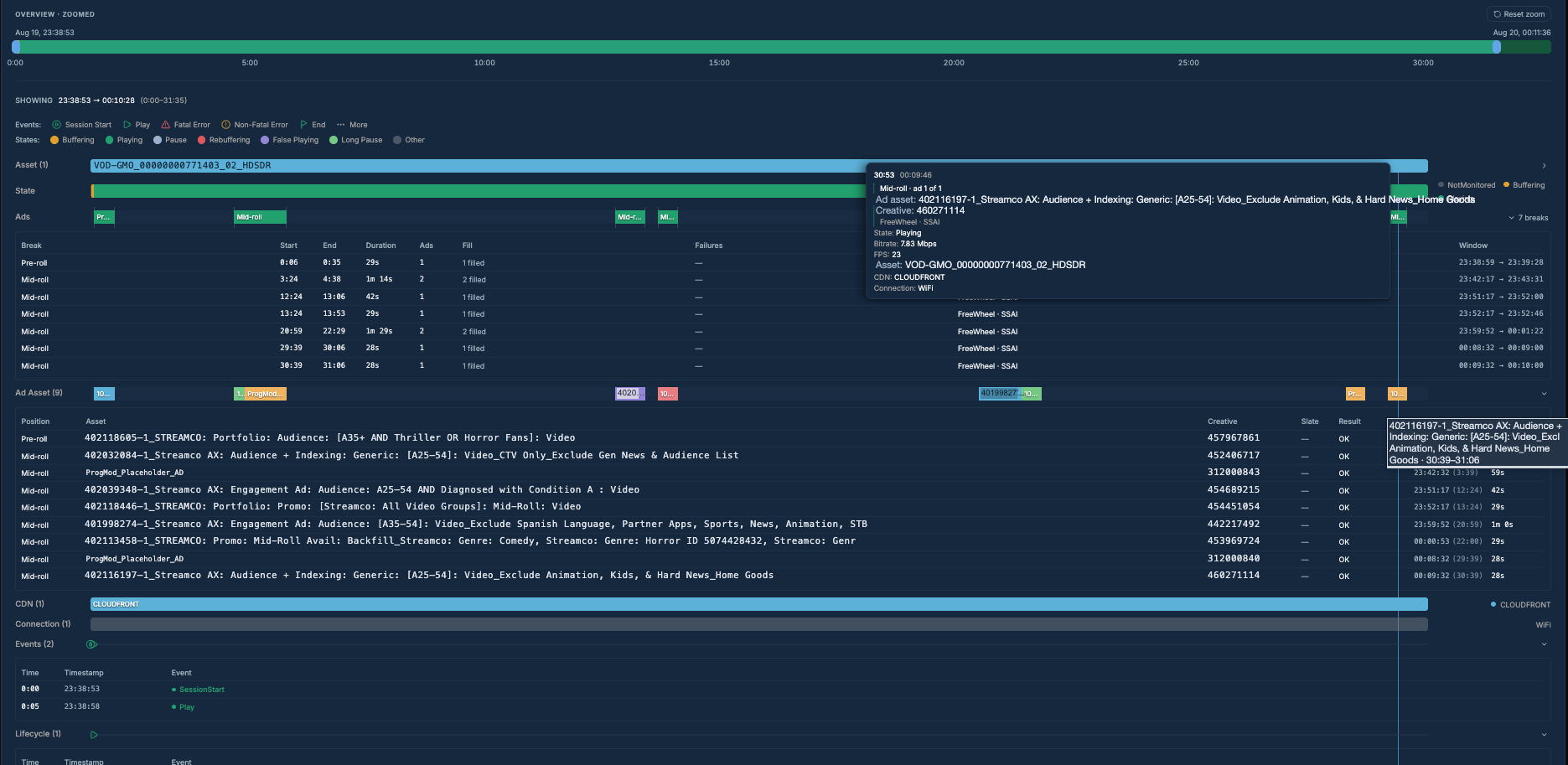Click the End flag icon

[x=303, y=125]
